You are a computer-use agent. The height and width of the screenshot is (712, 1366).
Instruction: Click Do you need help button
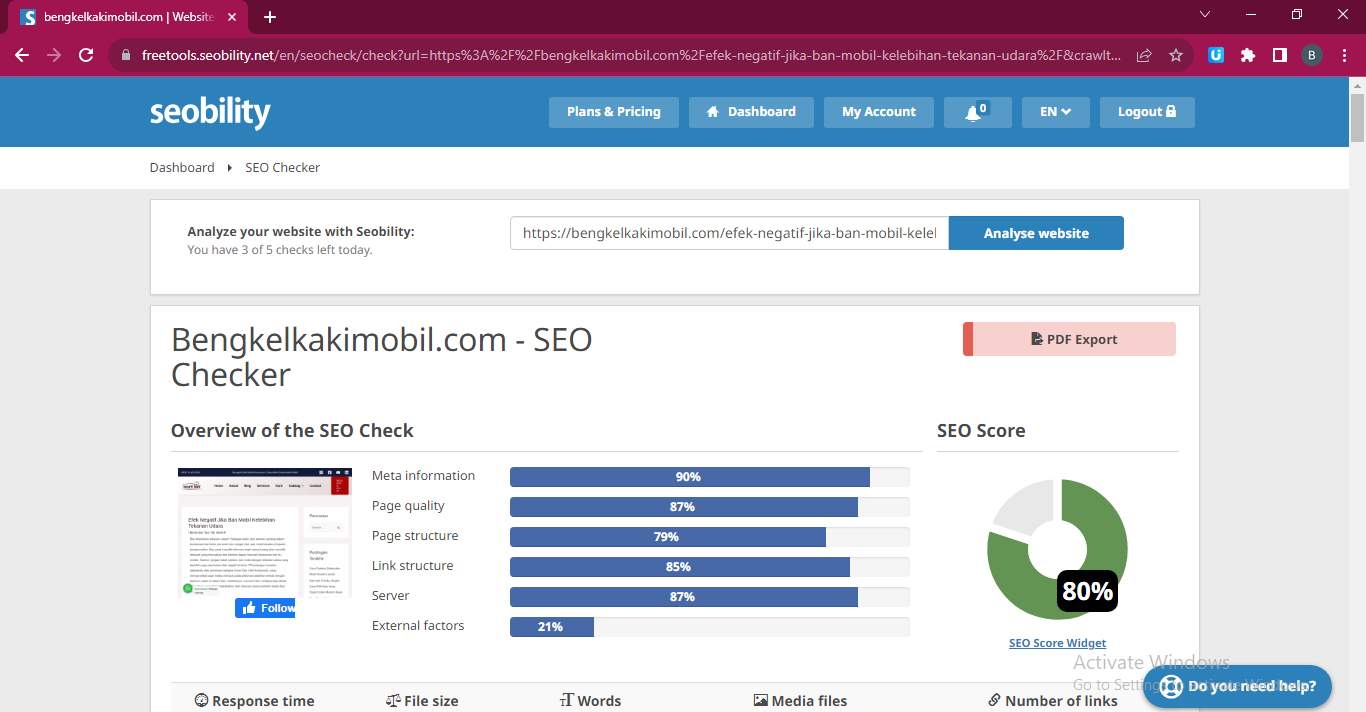tap(1237, 687)
